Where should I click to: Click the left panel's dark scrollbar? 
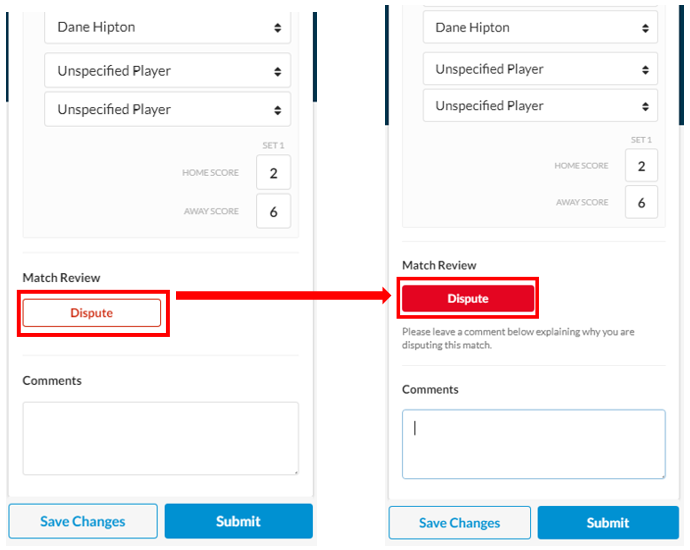[x=315, y=57]
